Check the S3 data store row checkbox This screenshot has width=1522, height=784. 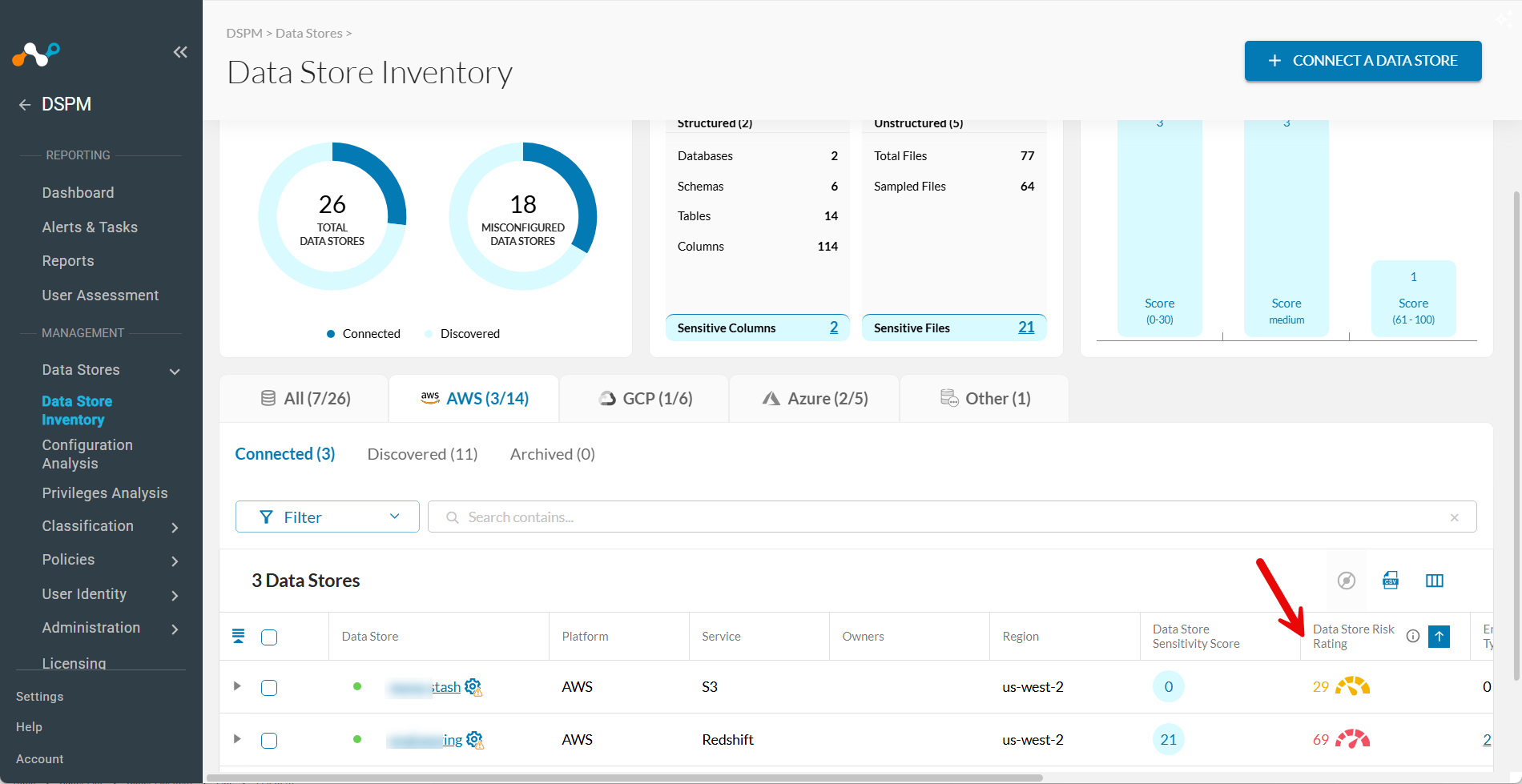coord(269,688)
